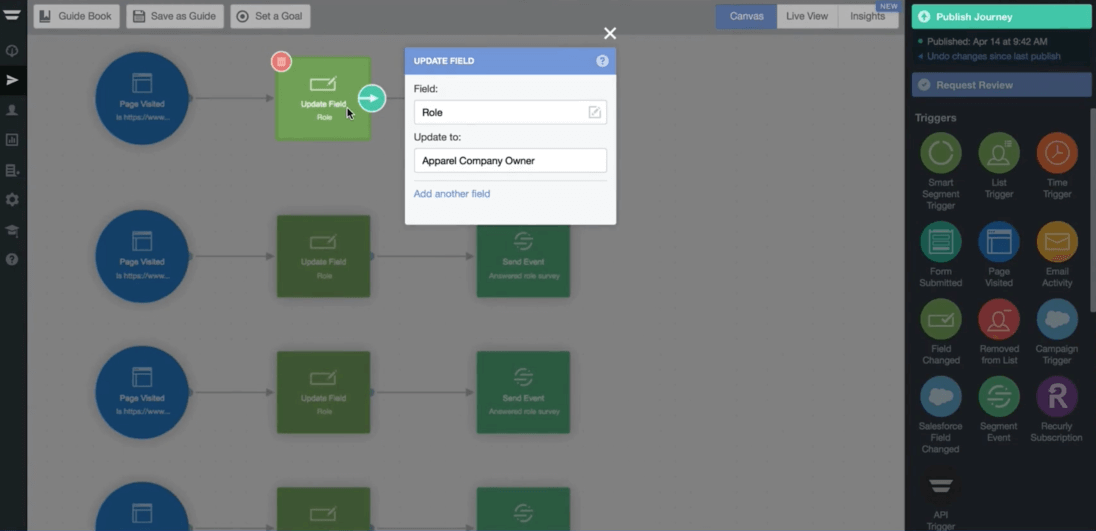Click the green arrow connector on Update Field
This screenshot has width=1096, height=531.
tap(372, 99)
